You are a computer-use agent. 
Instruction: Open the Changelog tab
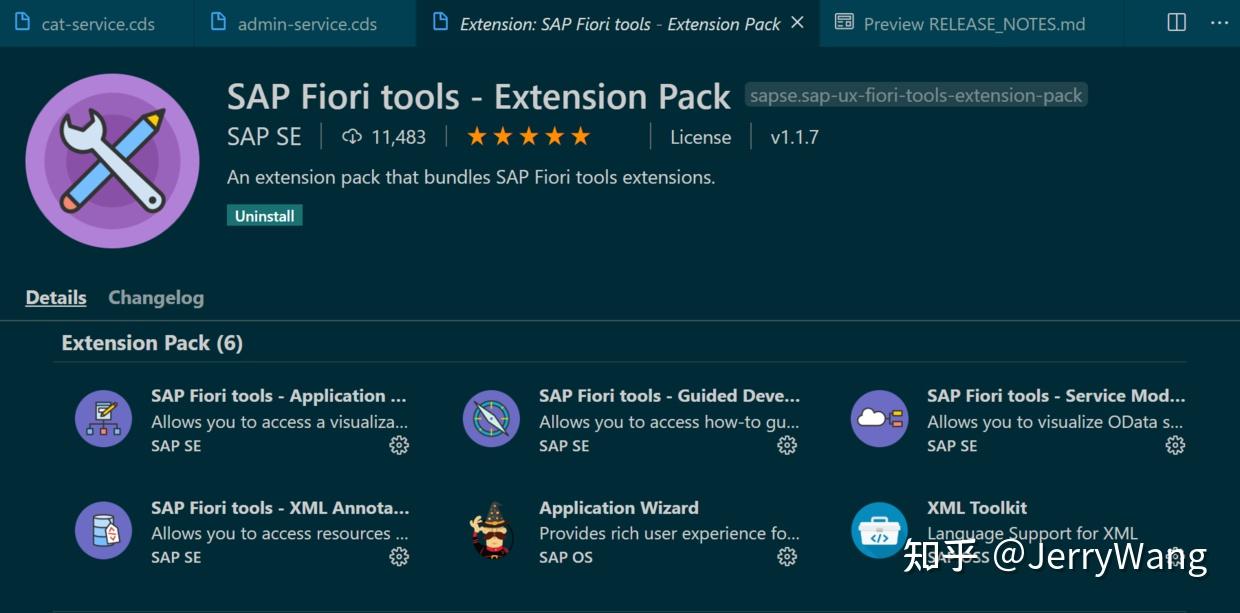156,298
